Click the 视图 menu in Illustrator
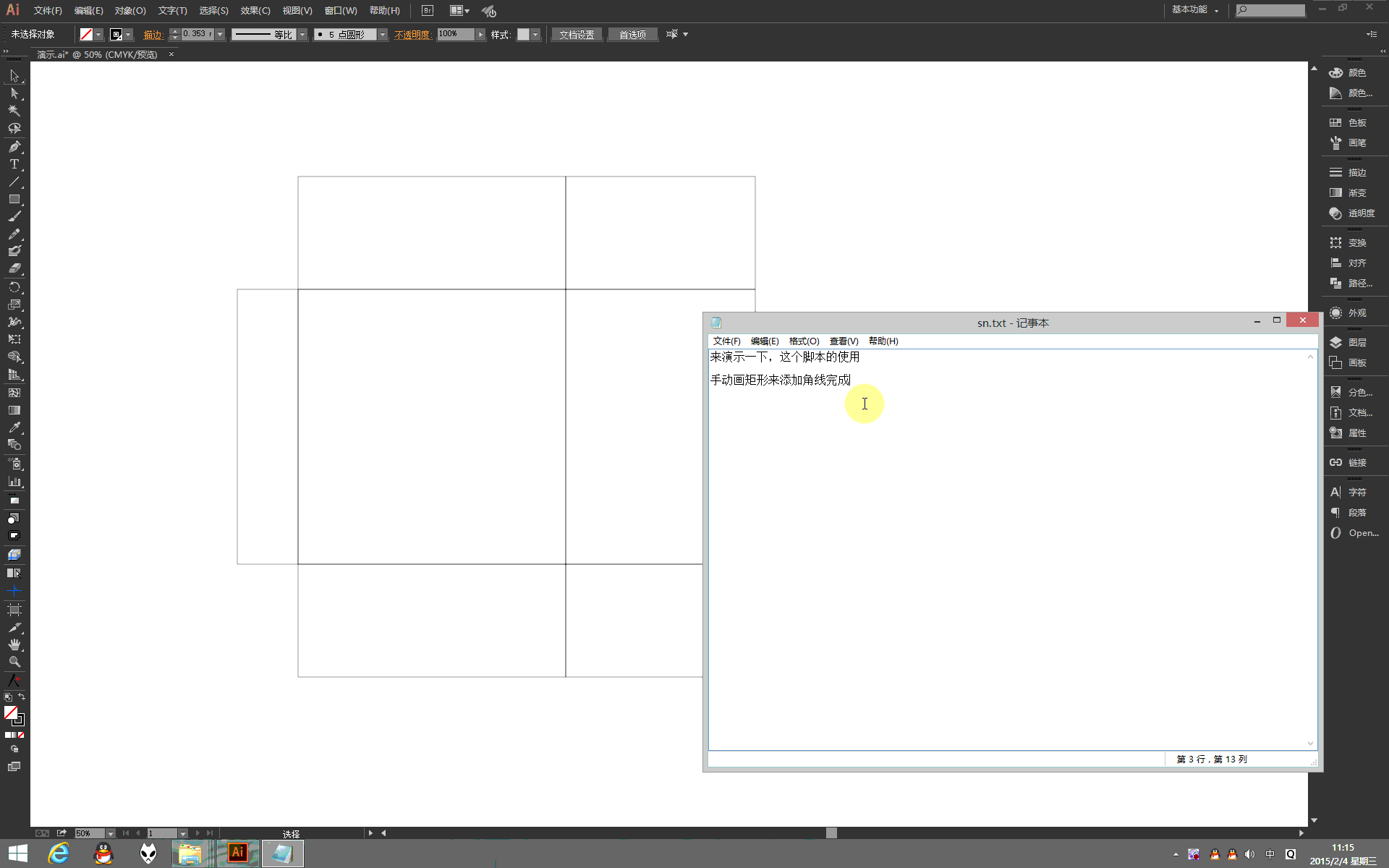The height and width of the screenshot is (868, 1389). [296, 10]
